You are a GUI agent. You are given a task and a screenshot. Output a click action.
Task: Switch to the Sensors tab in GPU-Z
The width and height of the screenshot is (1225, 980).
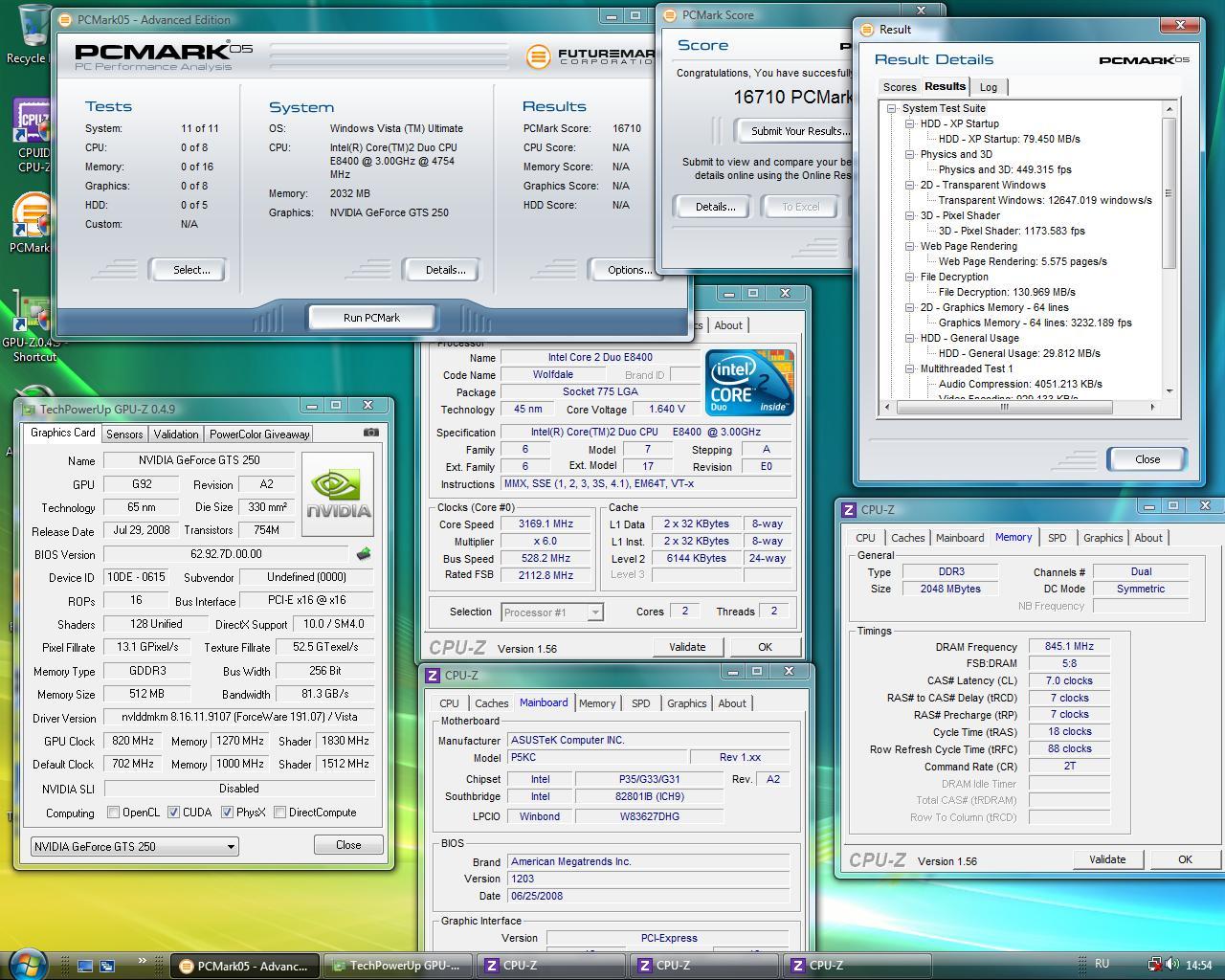(124, 434)
